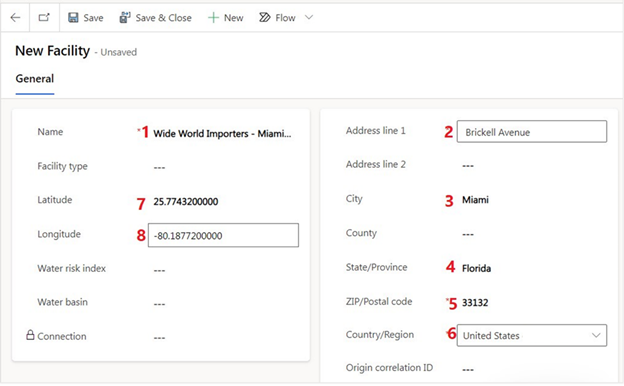
Task: Click the Save button label
Action: (x=94, y=18)
